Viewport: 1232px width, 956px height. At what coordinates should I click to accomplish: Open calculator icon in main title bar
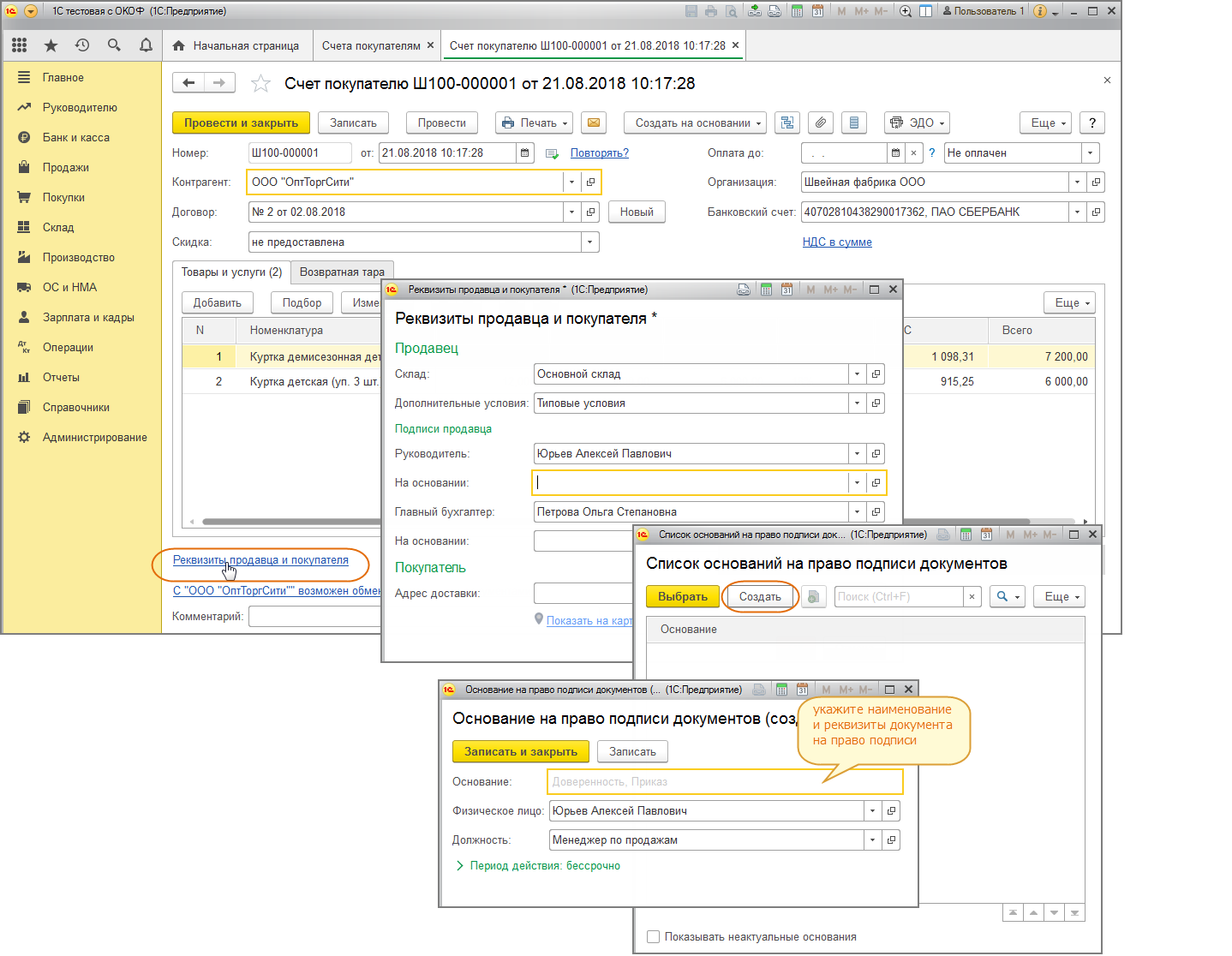[797, 11]
